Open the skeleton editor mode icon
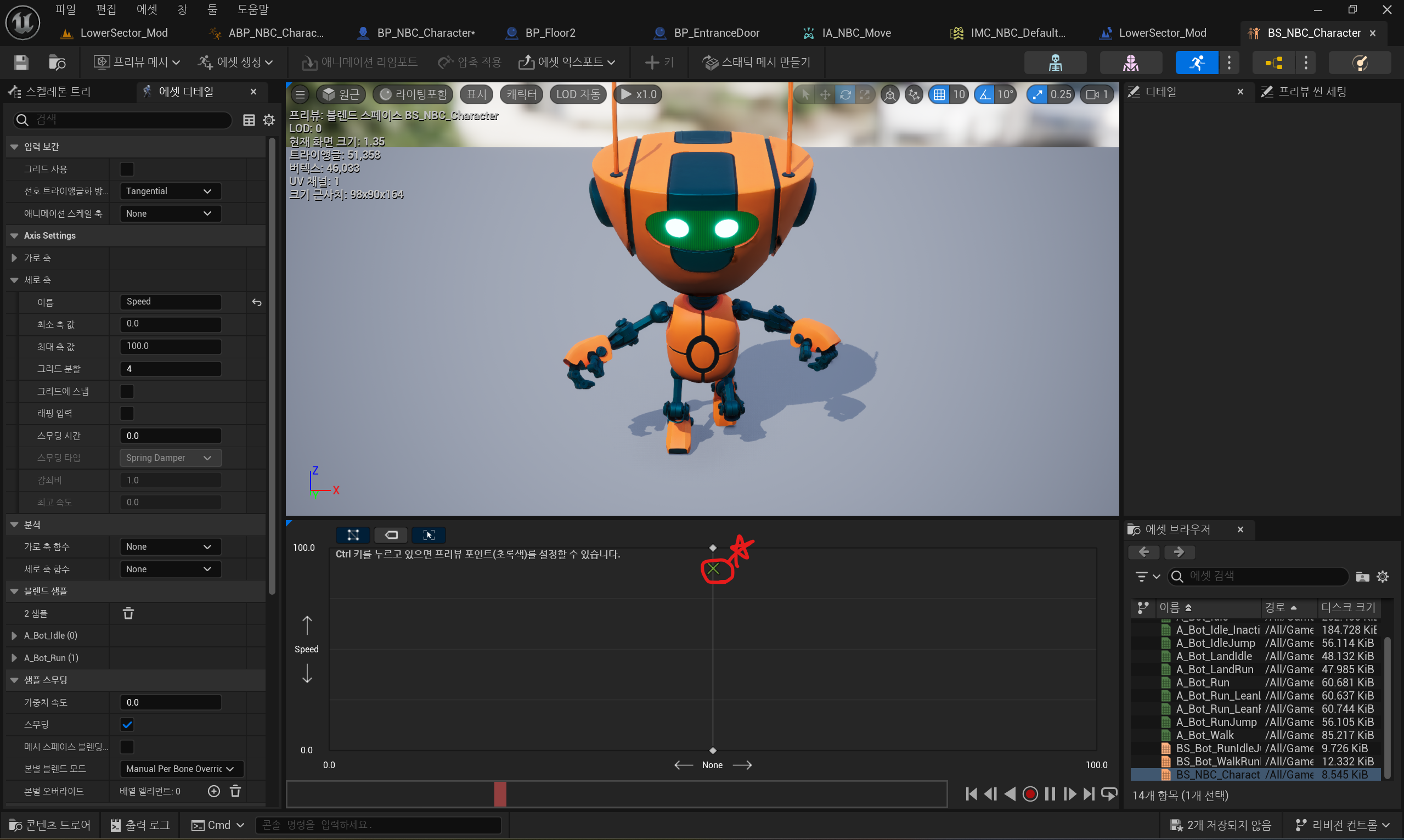The image size is (1404, 840). point(1055,62)
